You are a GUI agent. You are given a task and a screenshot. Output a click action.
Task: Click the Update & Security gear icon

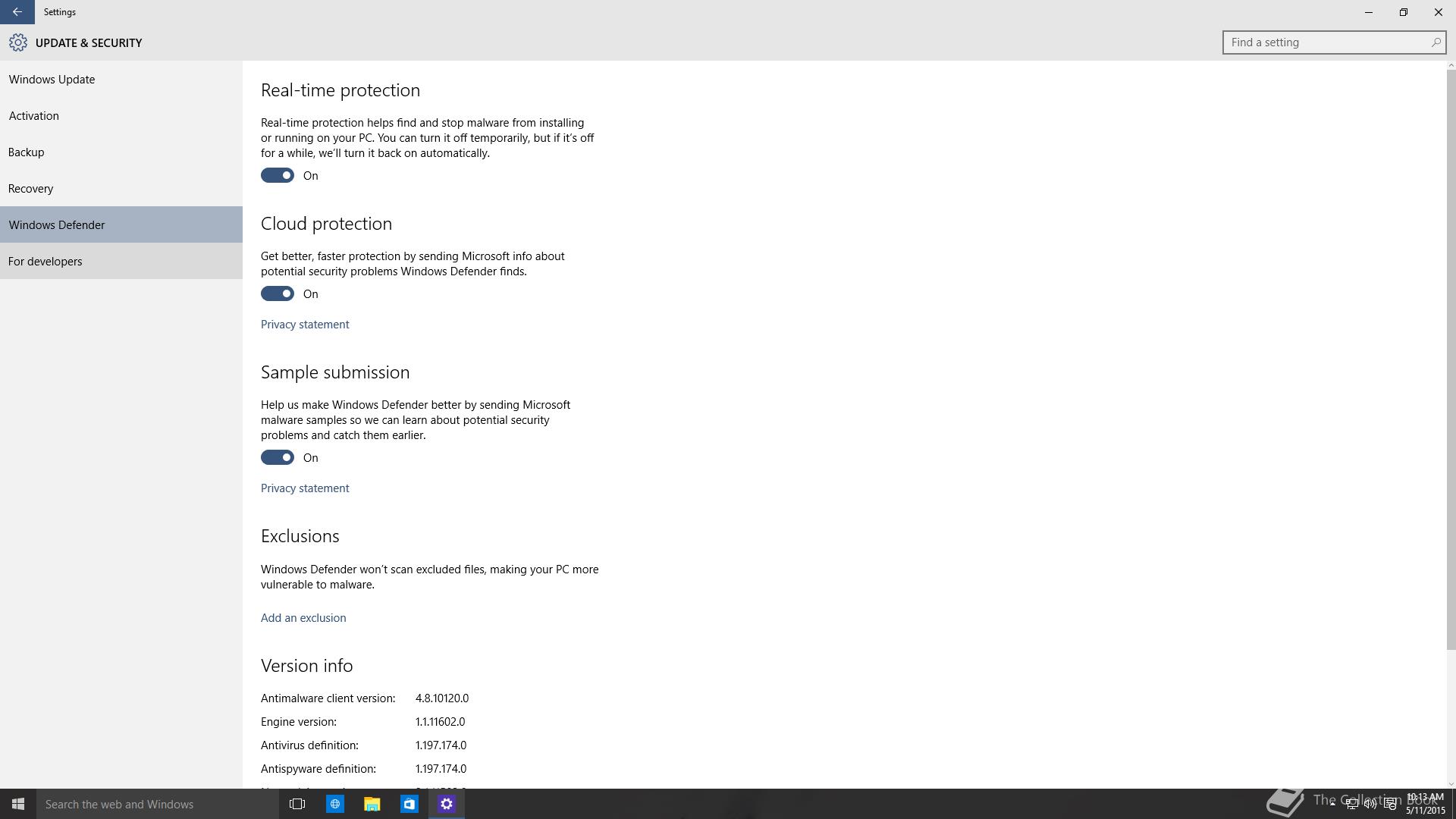click(x=18, y=42)
